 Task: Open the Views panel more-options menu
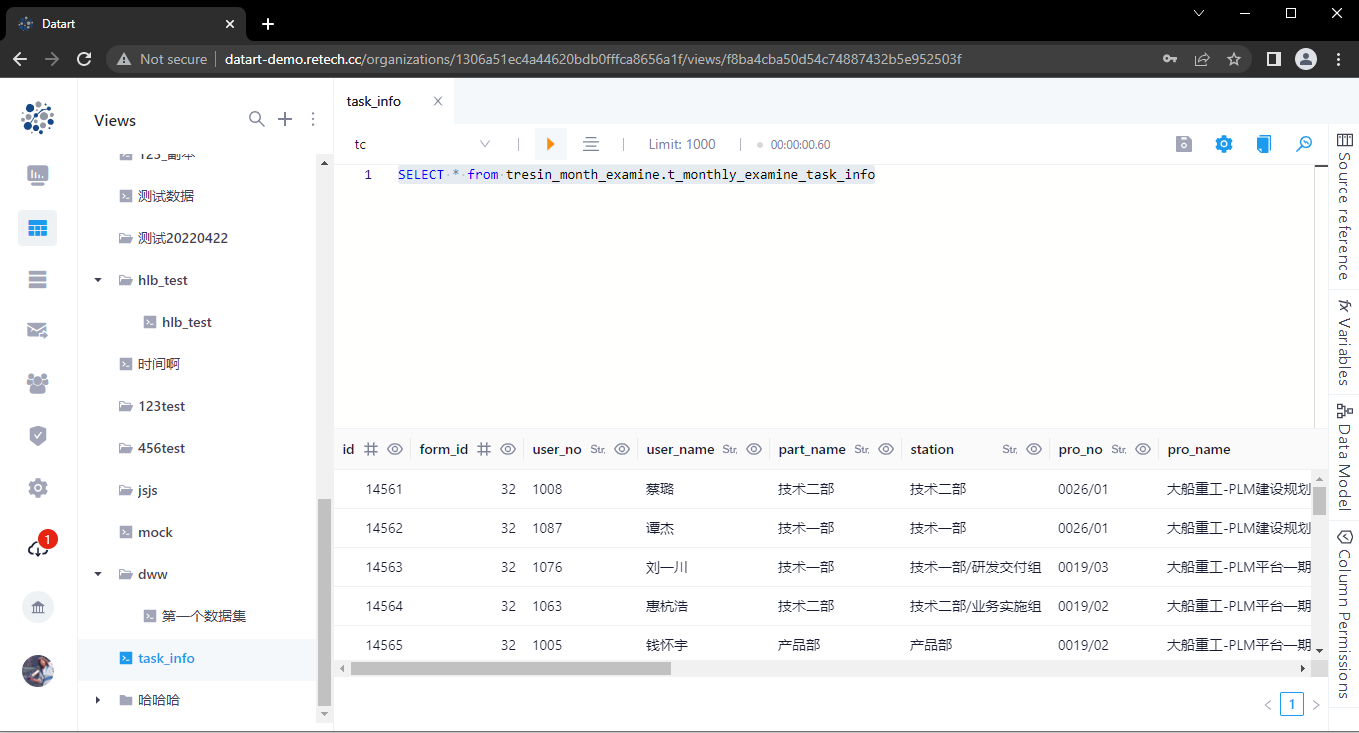tap(313, 119)
